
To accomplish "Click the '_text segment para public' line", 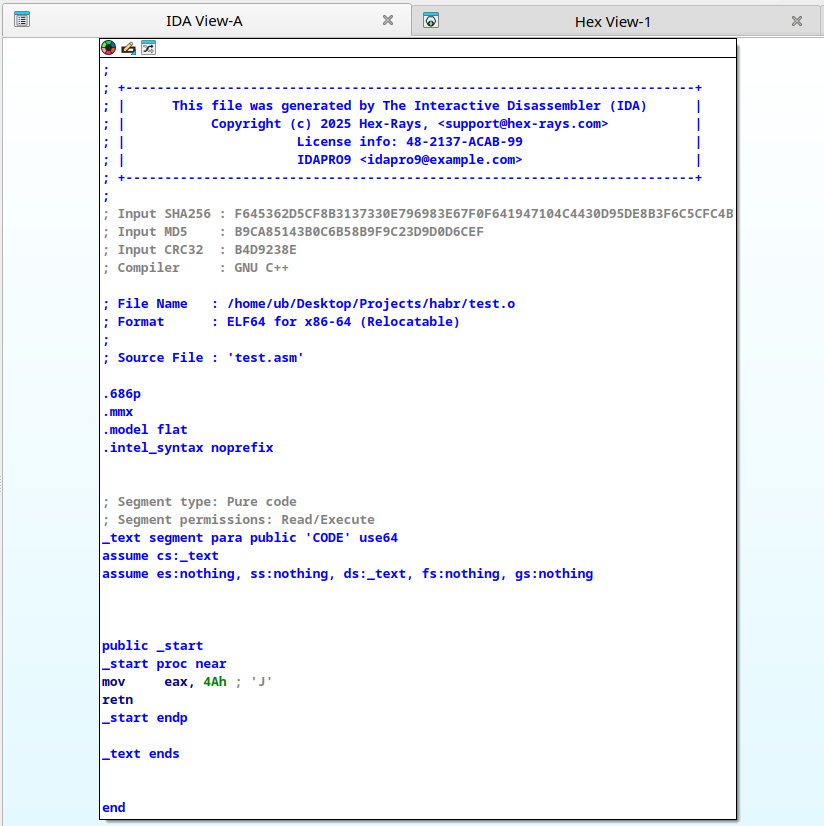I will pyautogui.click(x=250, y=538).
